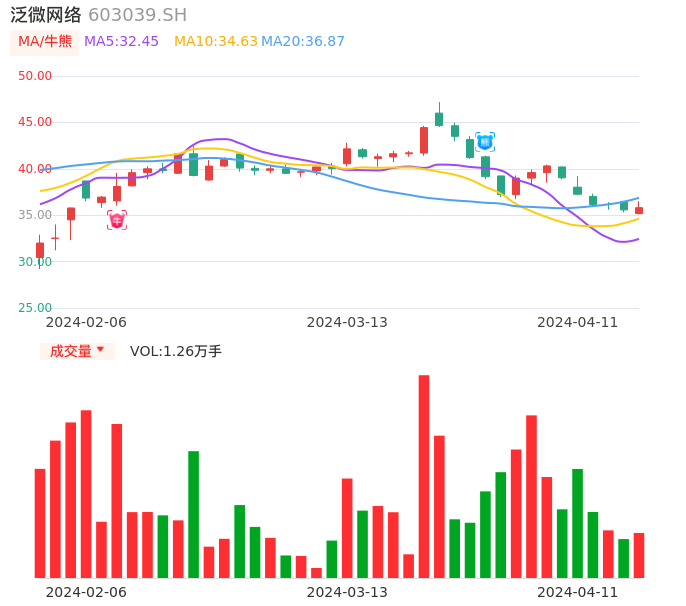Viewport: 686px width, 606px height.
Task: Click the pink bull signal marker icon
Action: [117, 220]
